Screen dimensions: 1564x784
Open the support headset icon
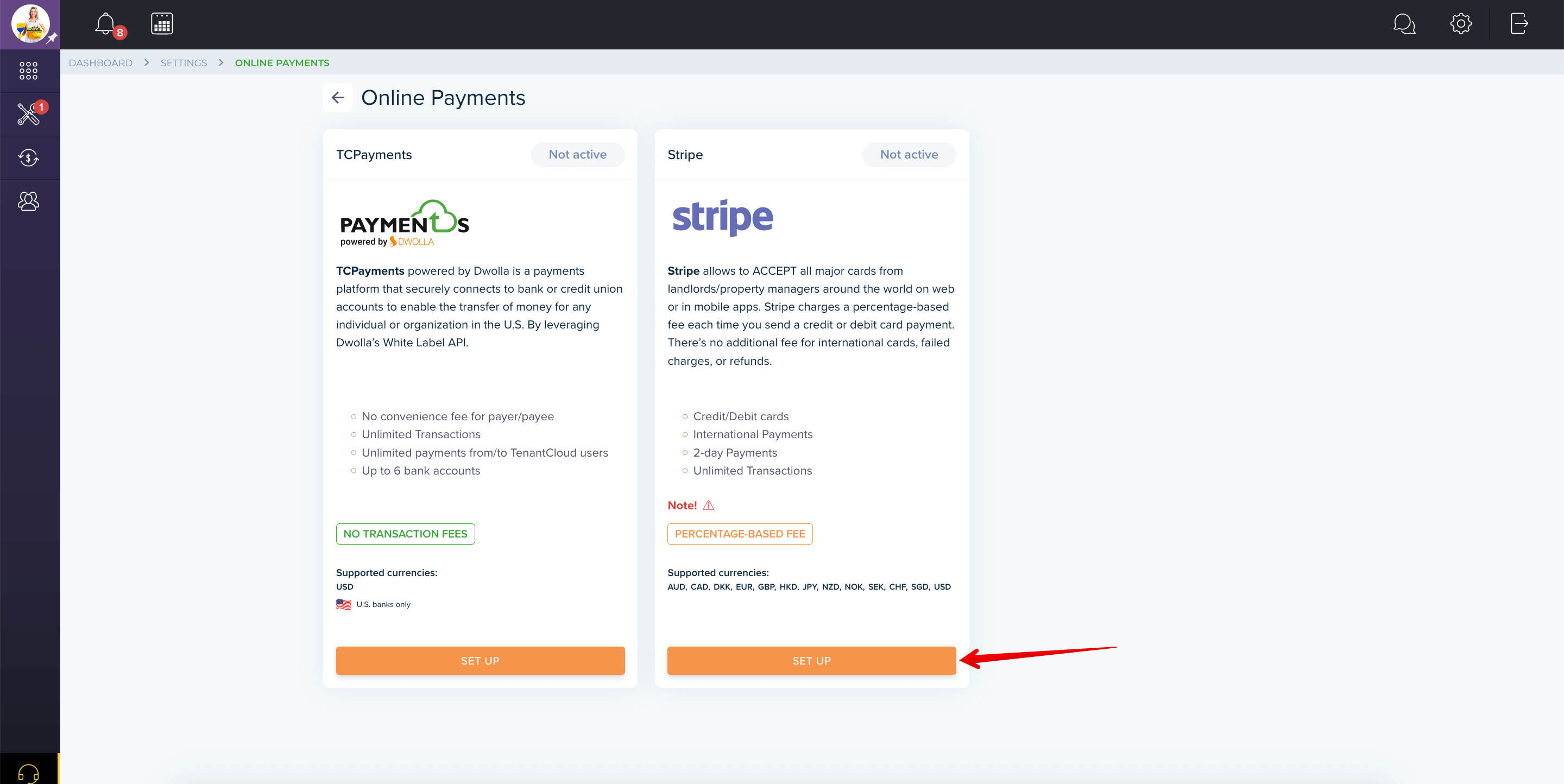29,773
